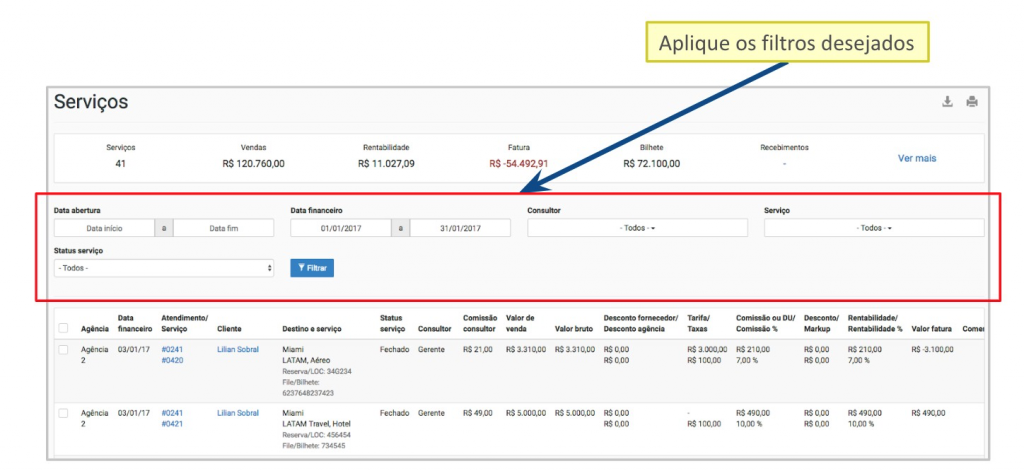
Task: Click the Valor de venda column header
Action: tap(520, 323)
